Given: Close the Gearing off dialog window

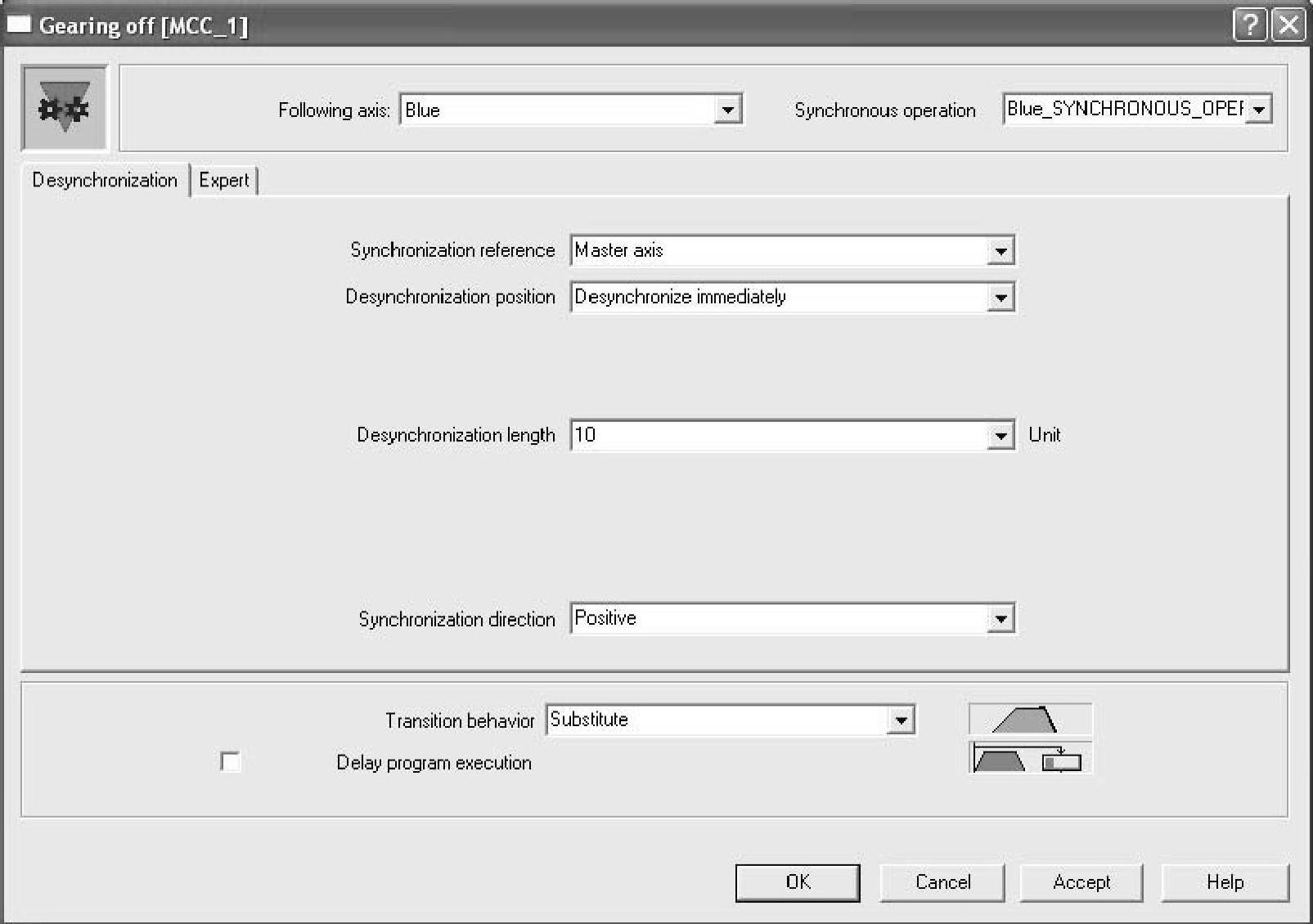Looking at the screenshot, I should tap(1288, 25).
